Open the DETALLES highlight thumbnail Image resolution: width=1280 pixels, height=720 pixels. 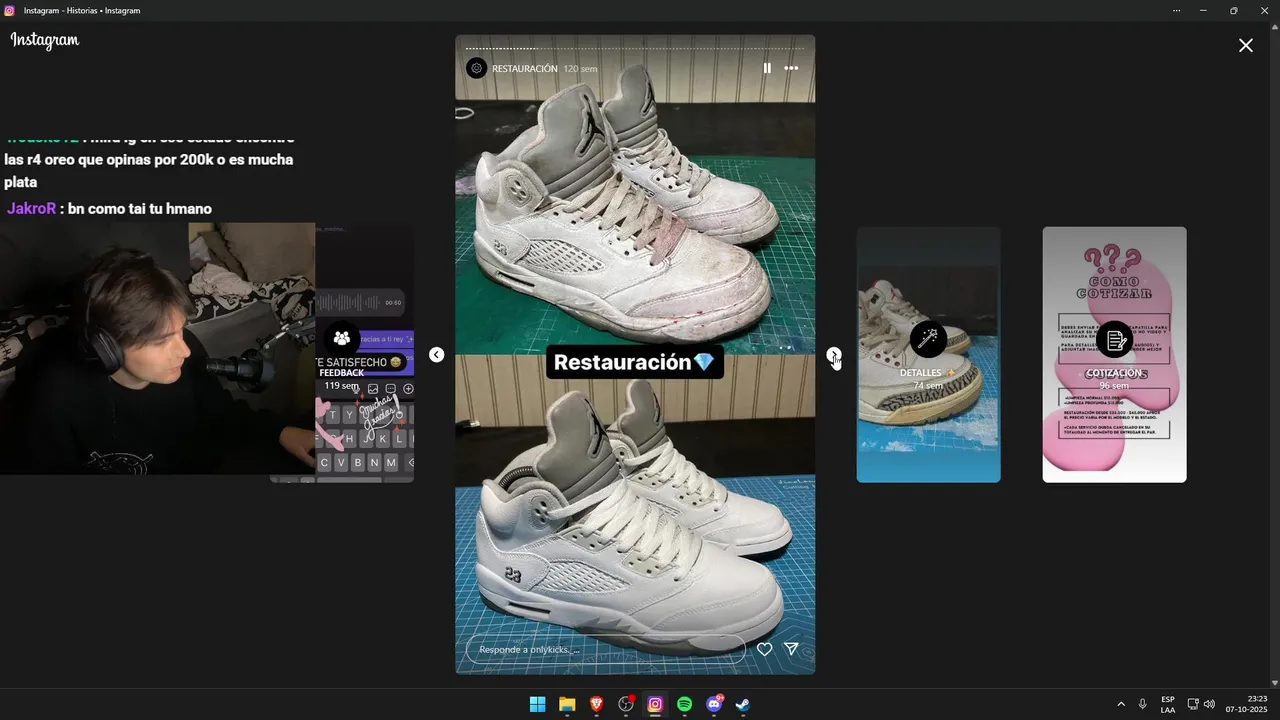pyautogui.click(x=928, y=355)
